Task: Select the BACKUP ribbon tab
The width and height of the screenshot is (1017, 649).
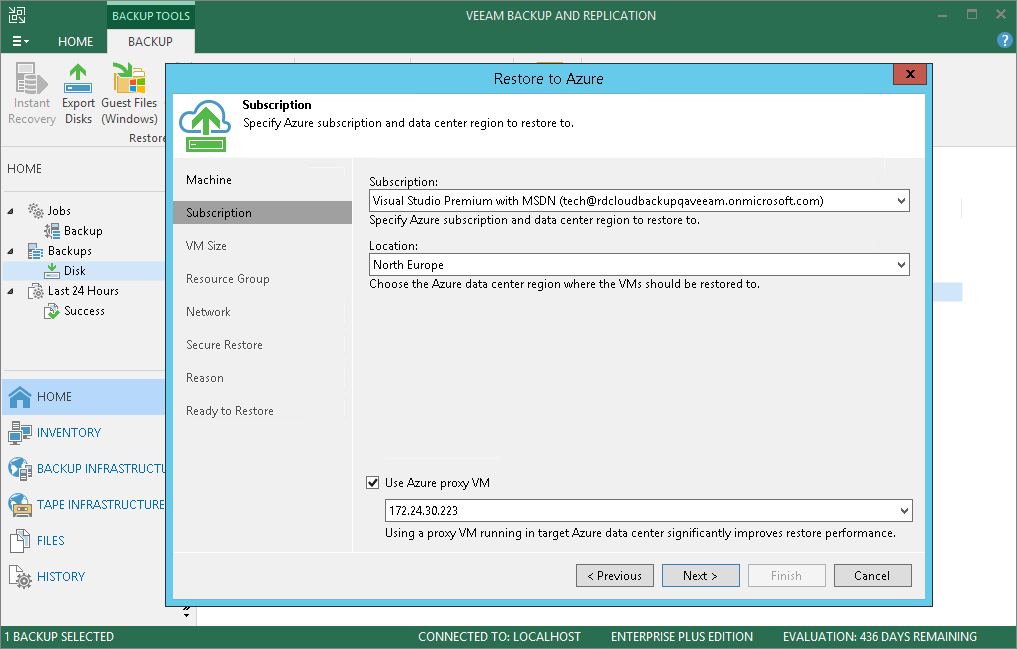Action: (150, 41)
